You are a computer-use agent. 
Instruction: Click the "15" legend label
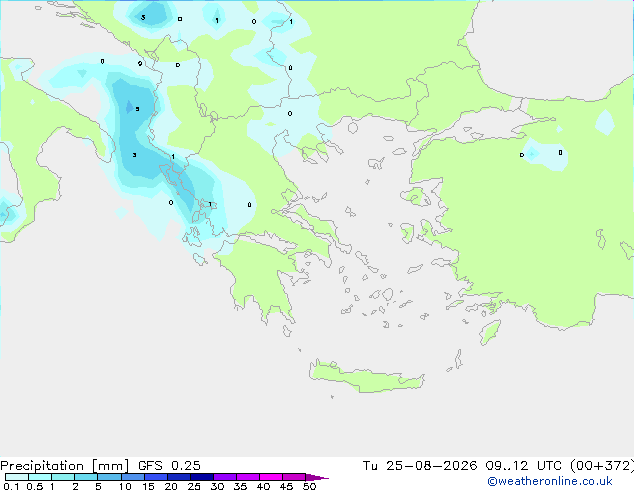[x=148, y=486]
